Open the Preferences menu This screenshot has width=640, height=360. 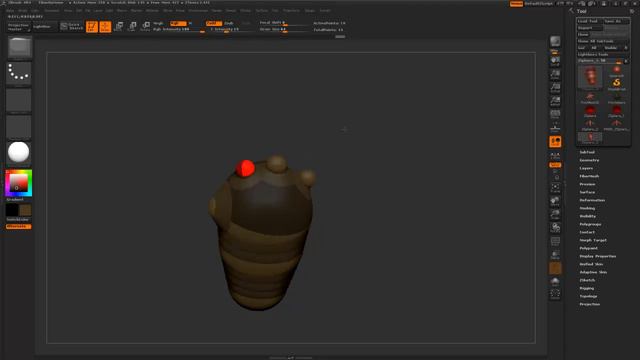click(198, 11)
